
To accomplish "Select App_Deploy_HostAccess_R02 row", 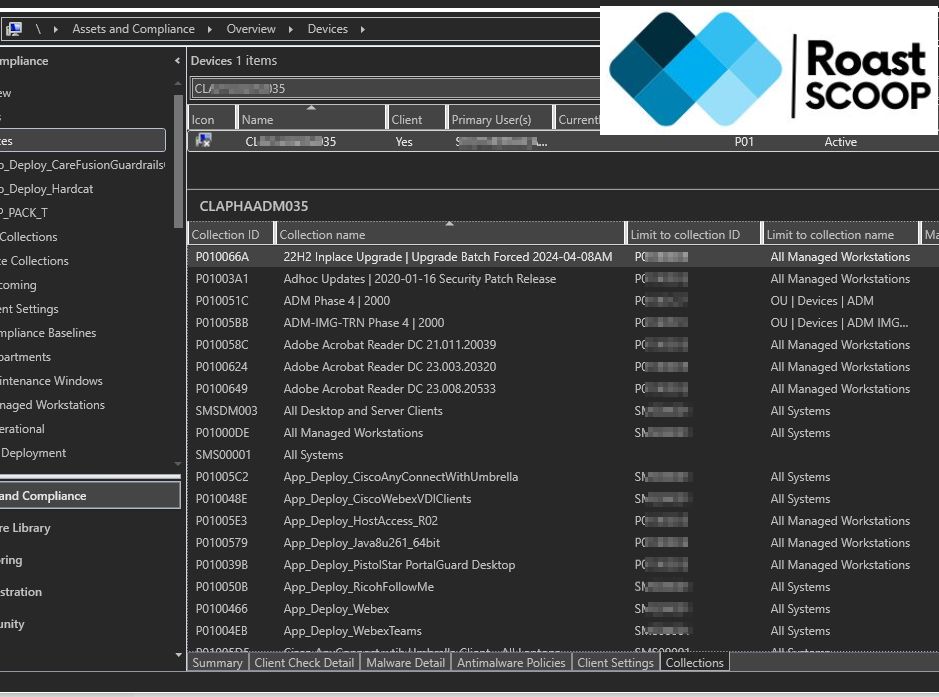I will [563, 521].
